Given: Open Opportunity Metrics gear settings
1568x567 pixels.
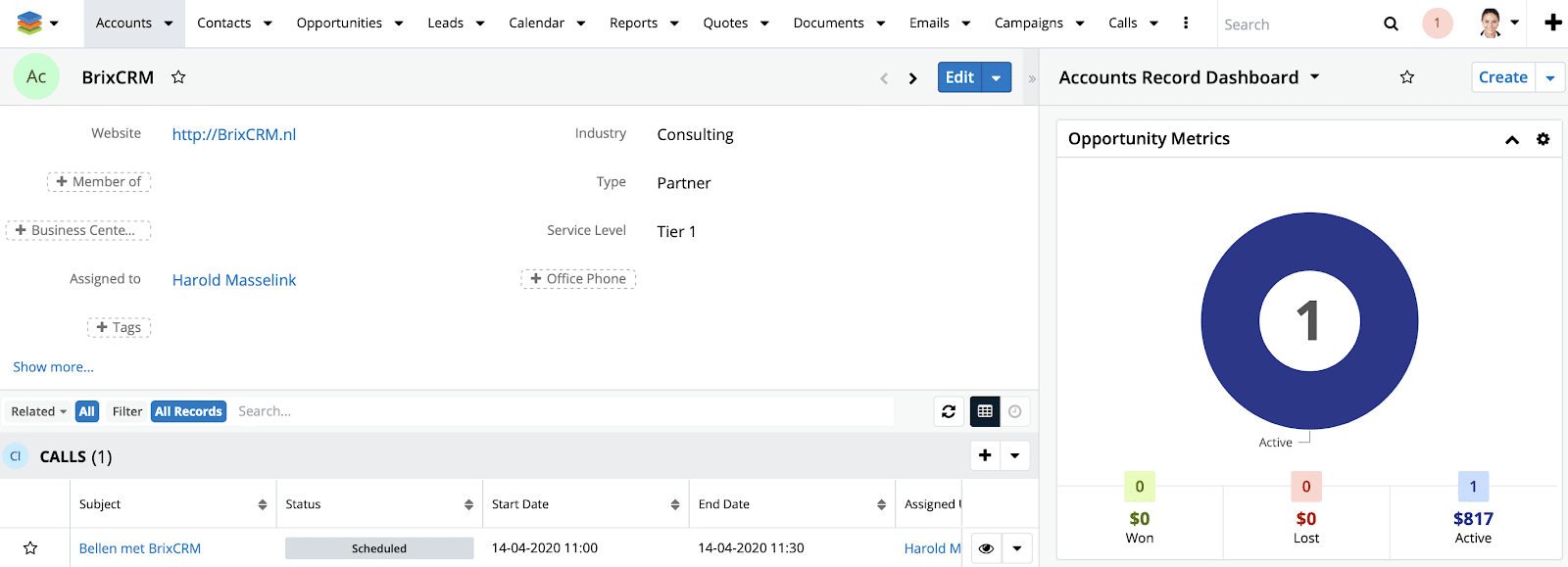Looking at the screenshot, I should click(x=1543, y=139).
